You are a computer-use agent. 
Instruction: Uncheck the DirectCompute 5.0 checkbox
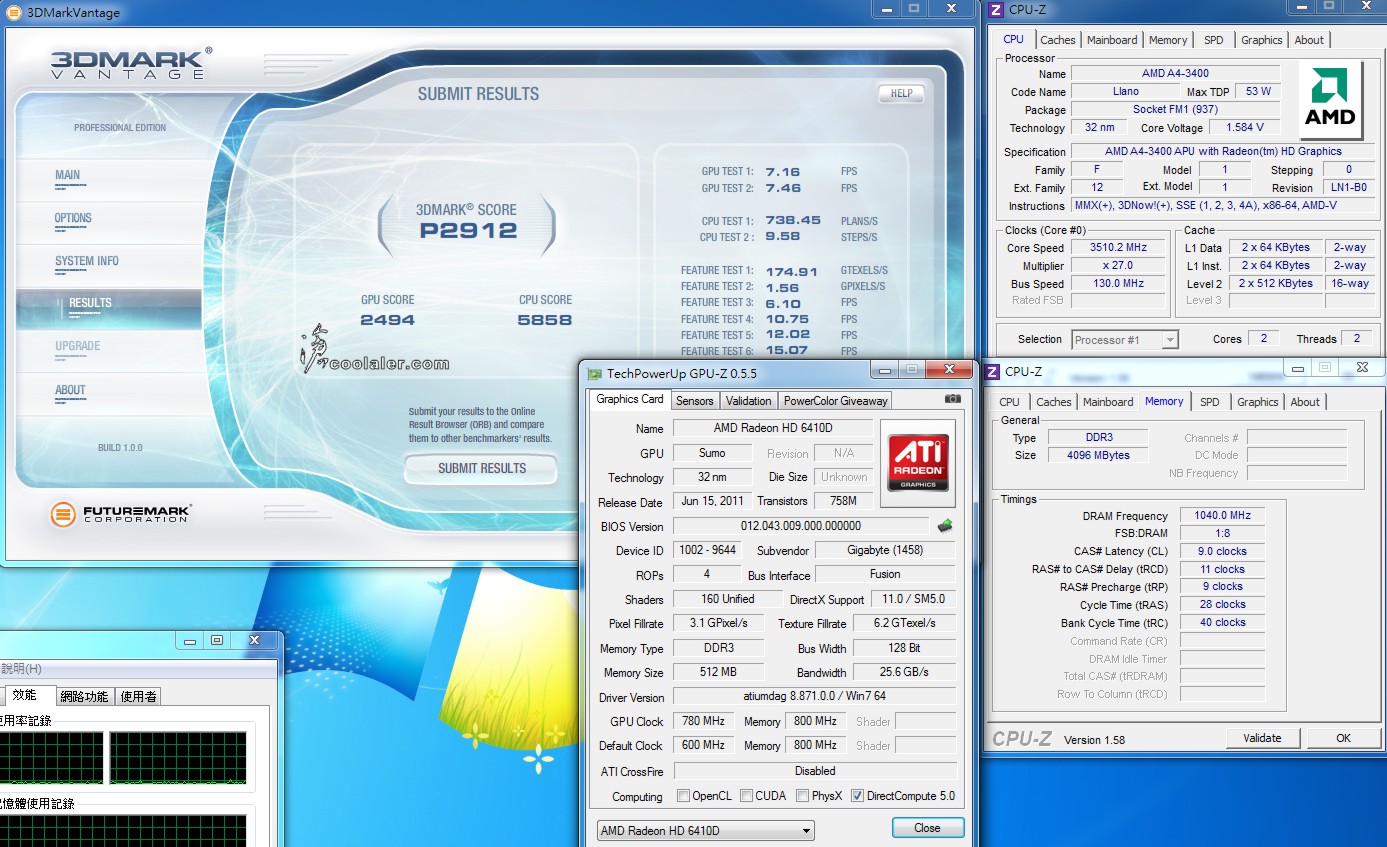point(857,796)
